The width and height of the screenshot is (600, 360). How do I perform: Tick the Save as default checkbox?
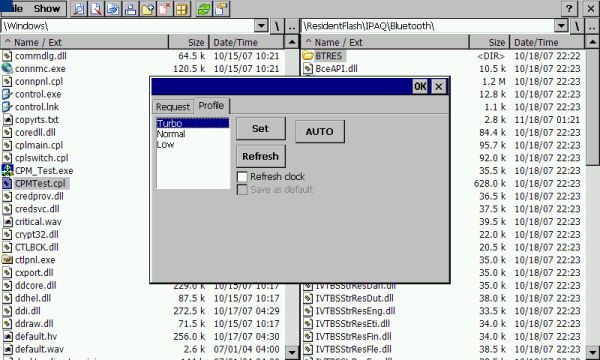[x=242, y=189]
